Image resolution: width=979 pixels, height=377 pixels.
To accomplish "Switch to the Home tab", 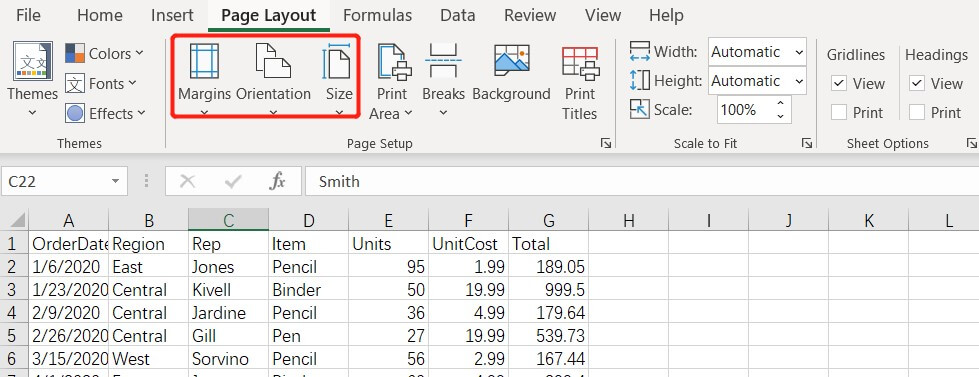I will 99,15.
